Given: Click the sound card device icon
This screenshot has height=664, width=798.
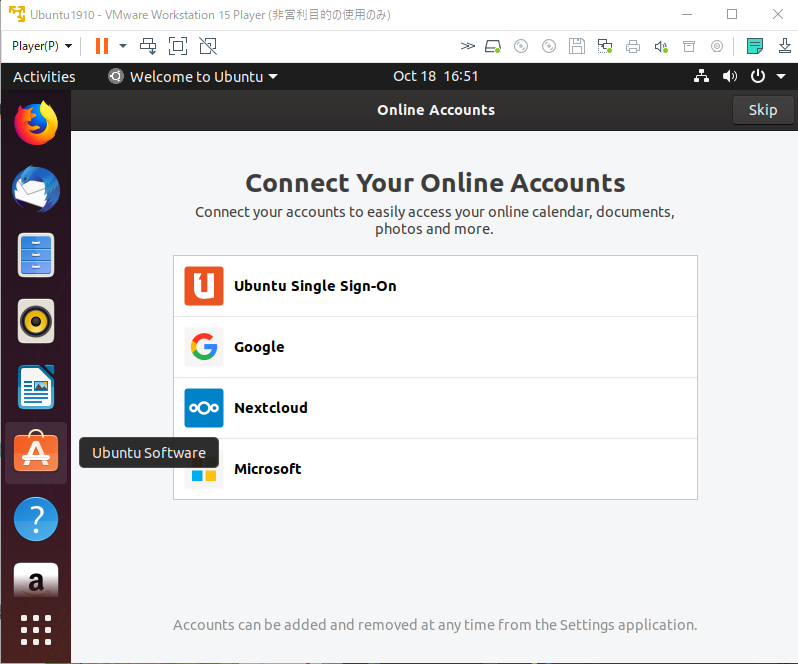Looking at the screenshot, I should pos(661,47).
